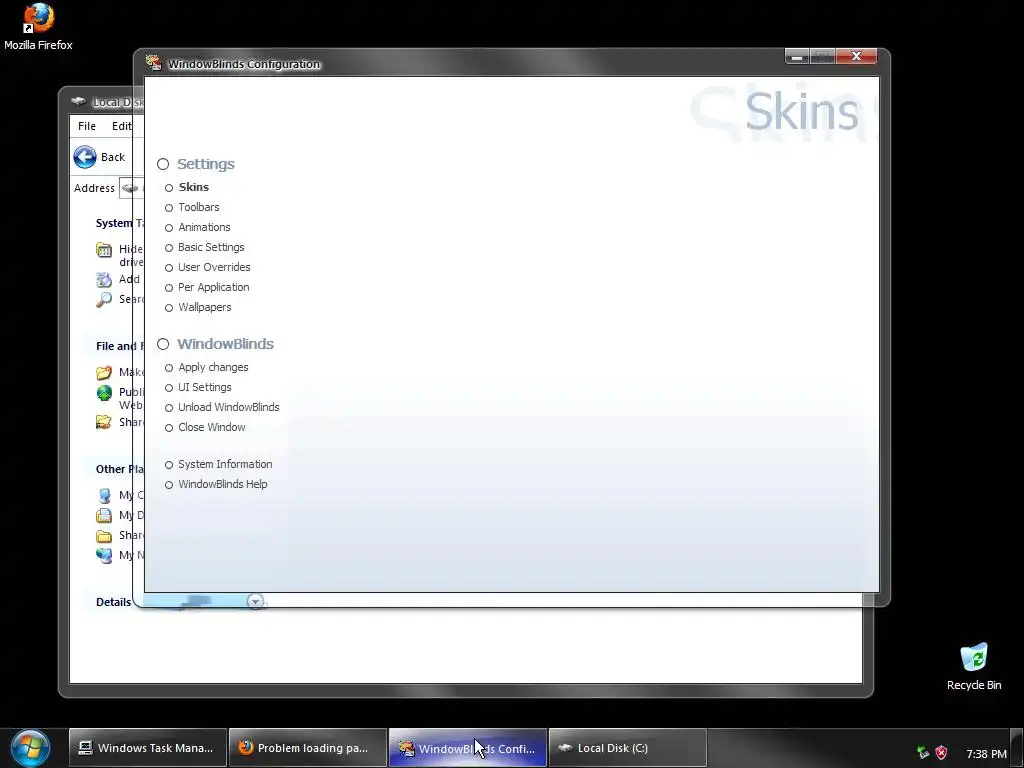The image size is (1024, 768).
Task: Open WindowBlinds Help
Action: (223, 485)
